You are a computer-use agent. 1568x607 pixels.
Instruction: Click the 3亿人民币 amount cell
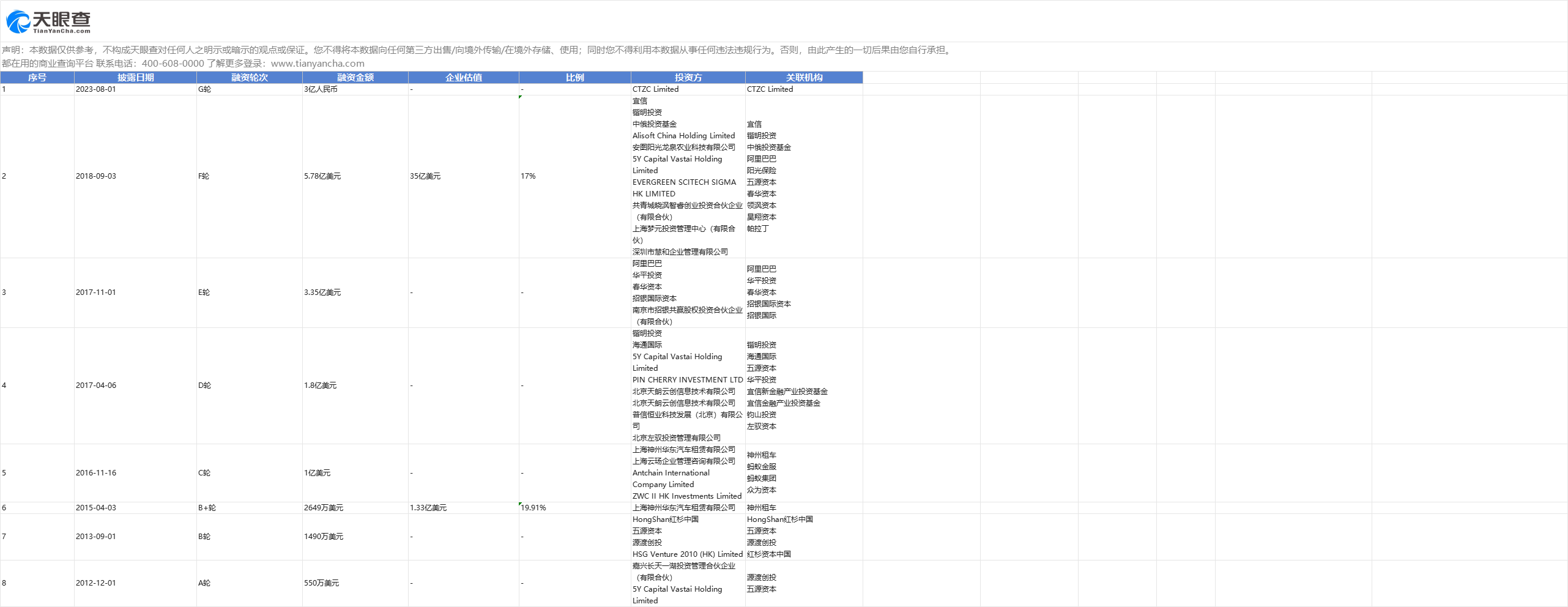pyautogui.click(x=355, y=89)
